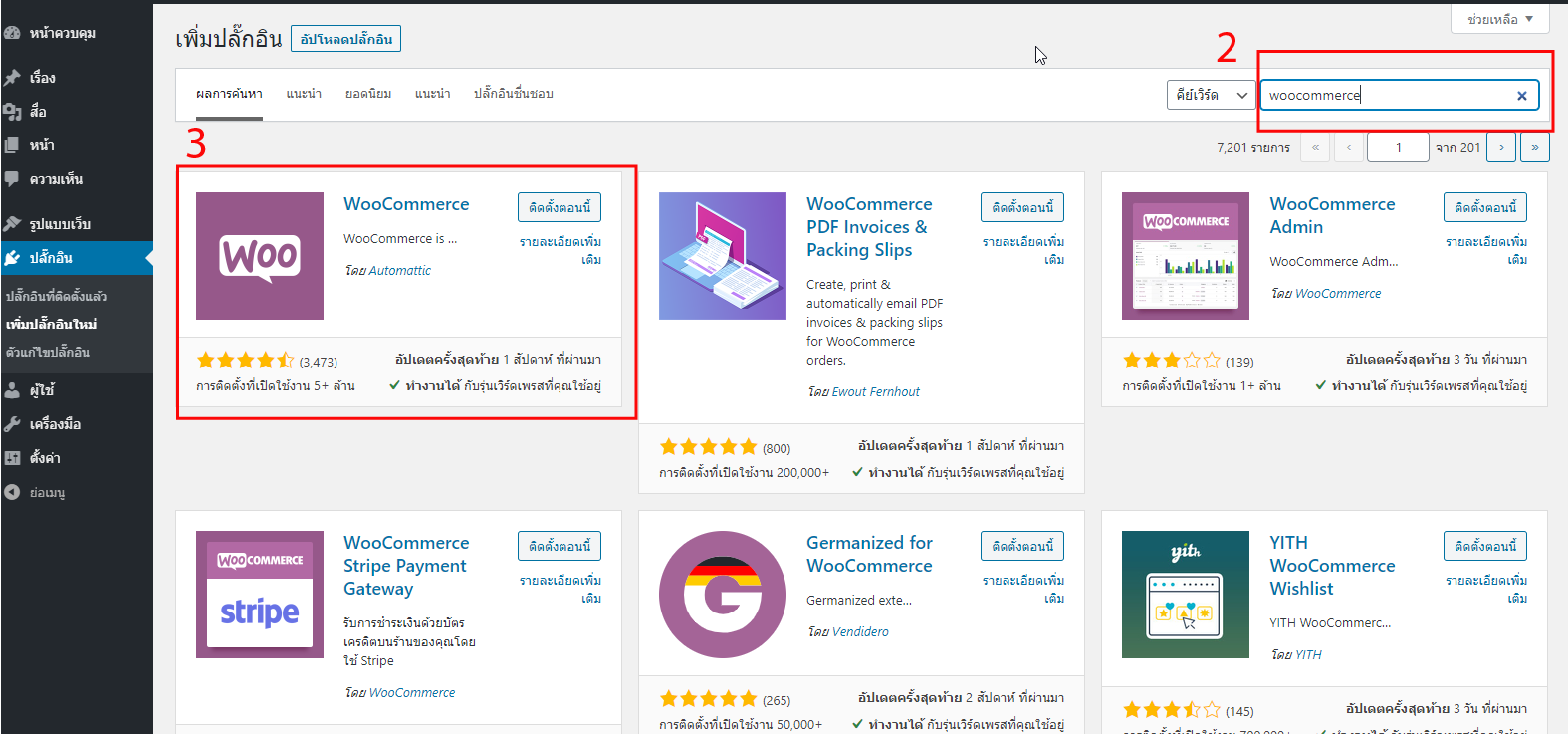
Task: Install WooCommerce Stripe Payment Gateway
Action: click(560, 546)
